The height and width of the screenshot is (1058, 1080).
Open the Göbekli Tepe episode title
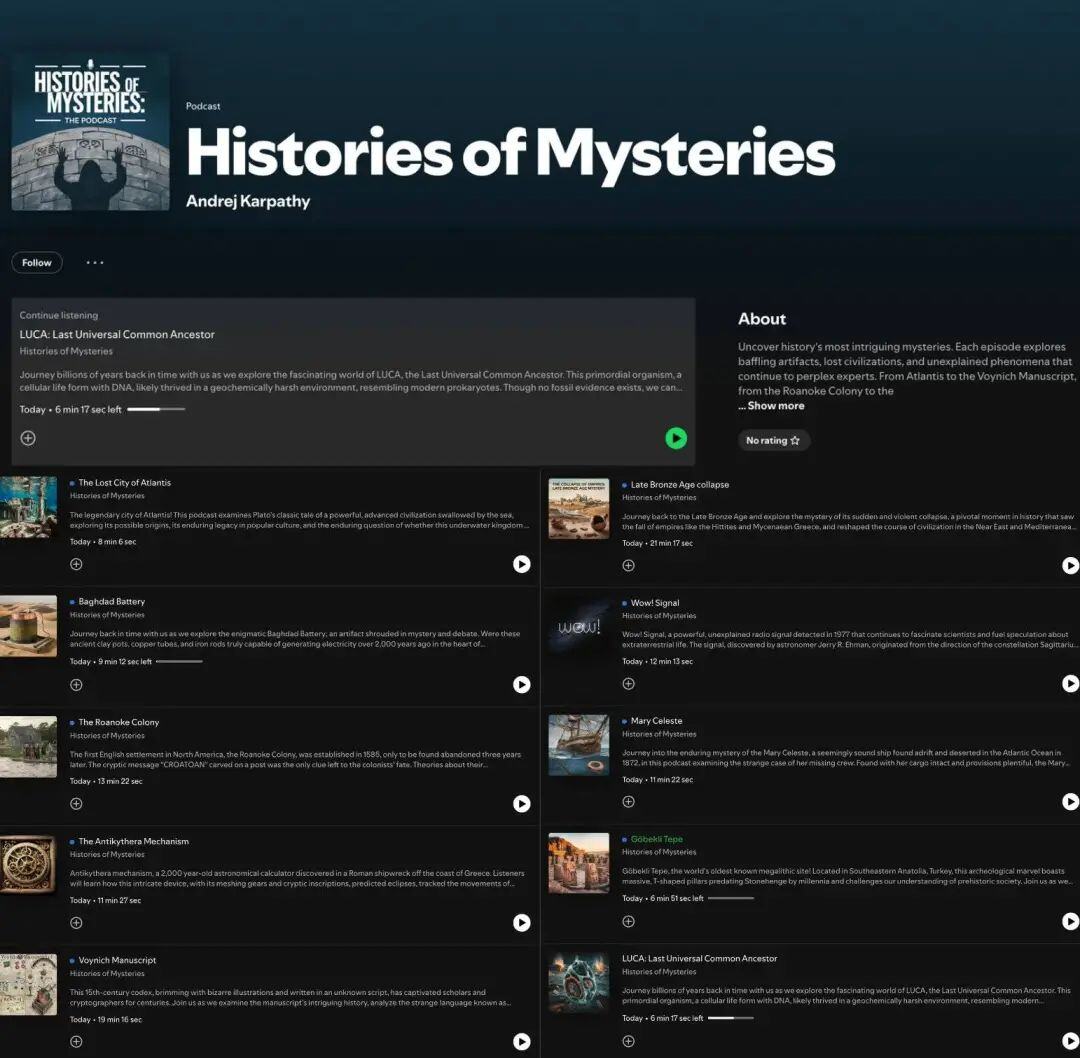[656, 839]
